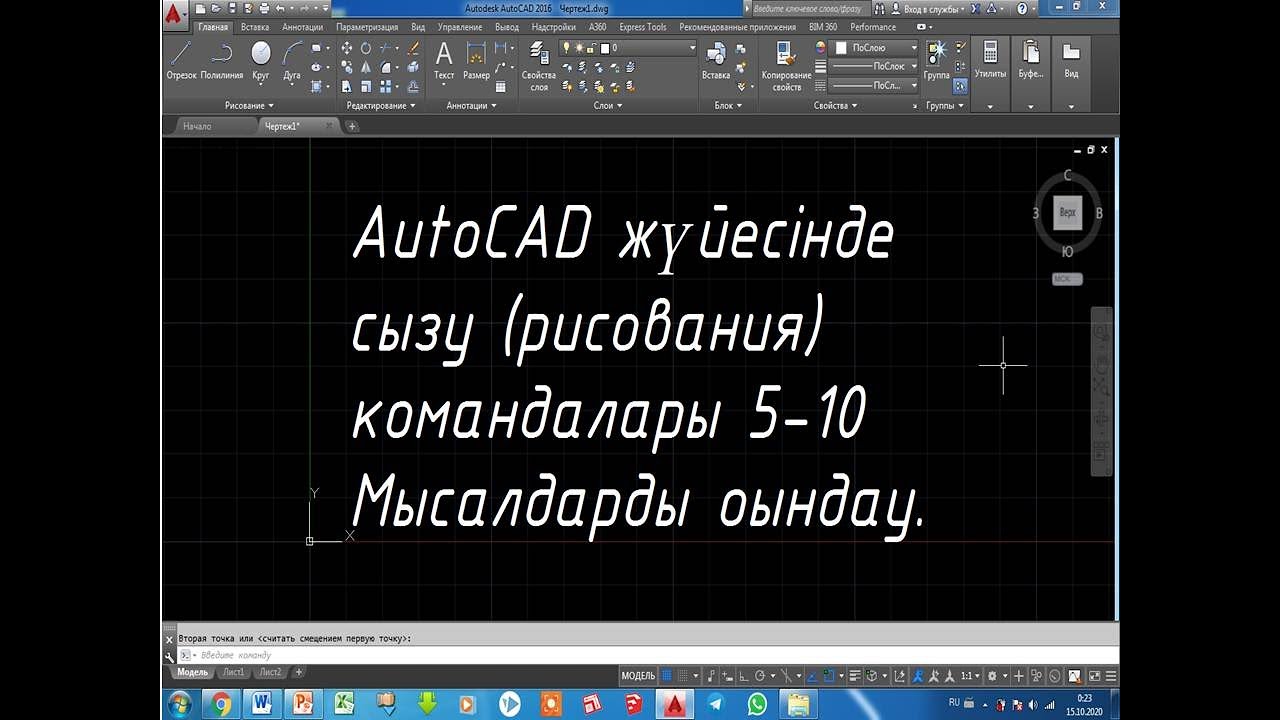1280x720 pixels.
Task: Click the object color wheel icon
Action: [821, 47]
